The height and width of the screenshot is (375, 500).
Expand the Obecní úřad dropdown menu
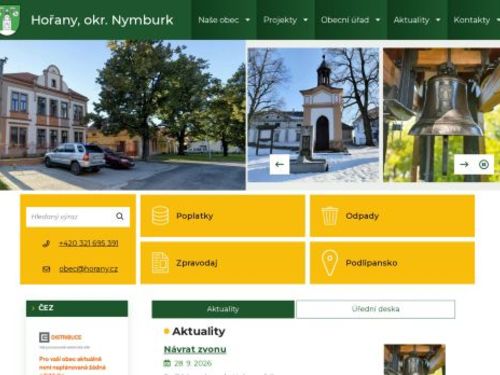pyautogui.click(x=350, y=20)
